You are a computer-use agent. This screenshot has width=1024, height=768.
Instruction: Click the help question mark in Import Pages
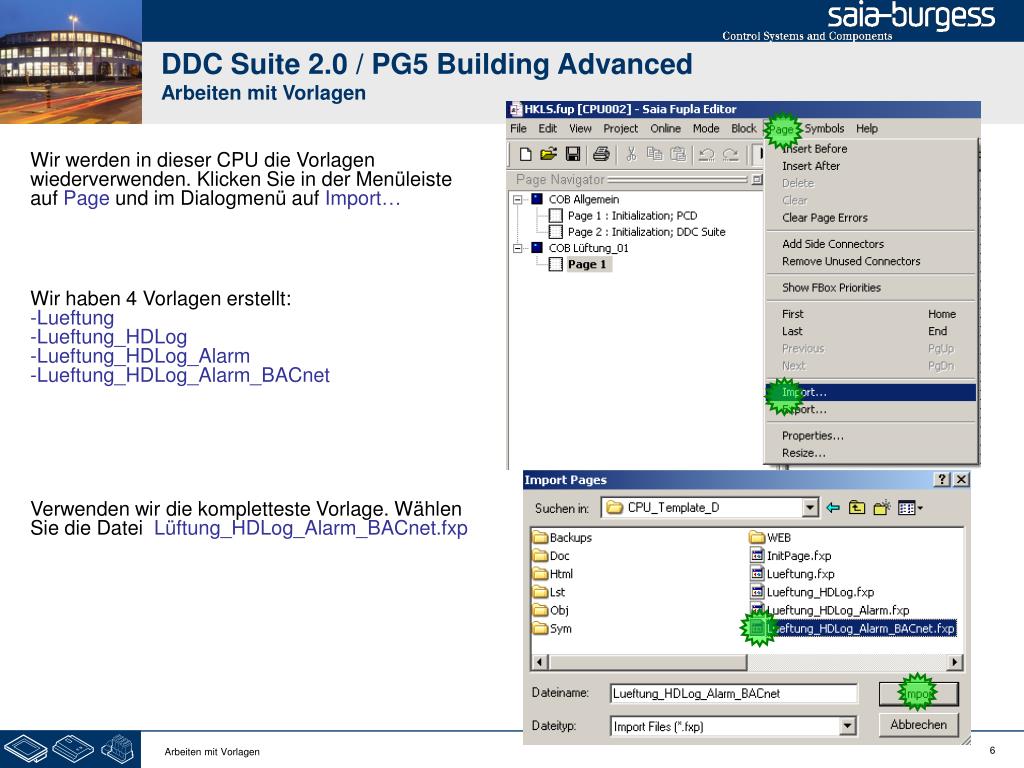point(942,479)
